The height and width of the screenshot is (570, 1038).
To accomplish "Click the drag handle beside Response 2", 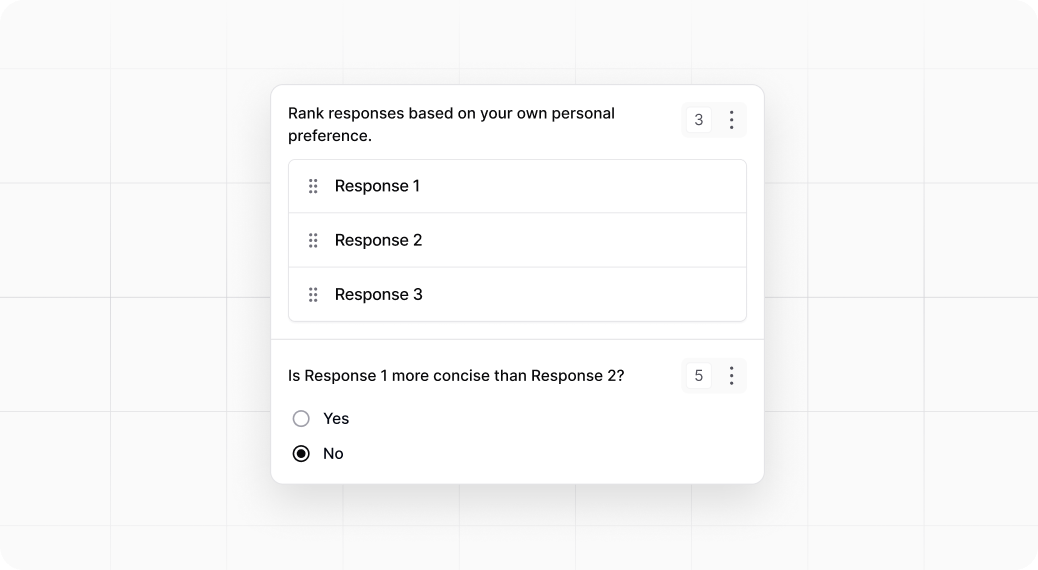I will coord(313,240).
